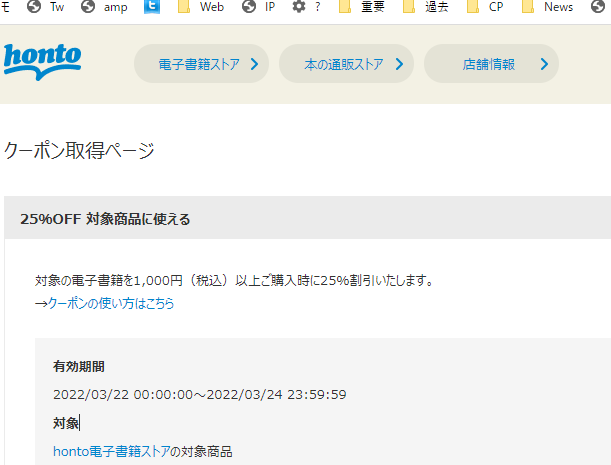Open the News bookmarks folder

(547, 7)
